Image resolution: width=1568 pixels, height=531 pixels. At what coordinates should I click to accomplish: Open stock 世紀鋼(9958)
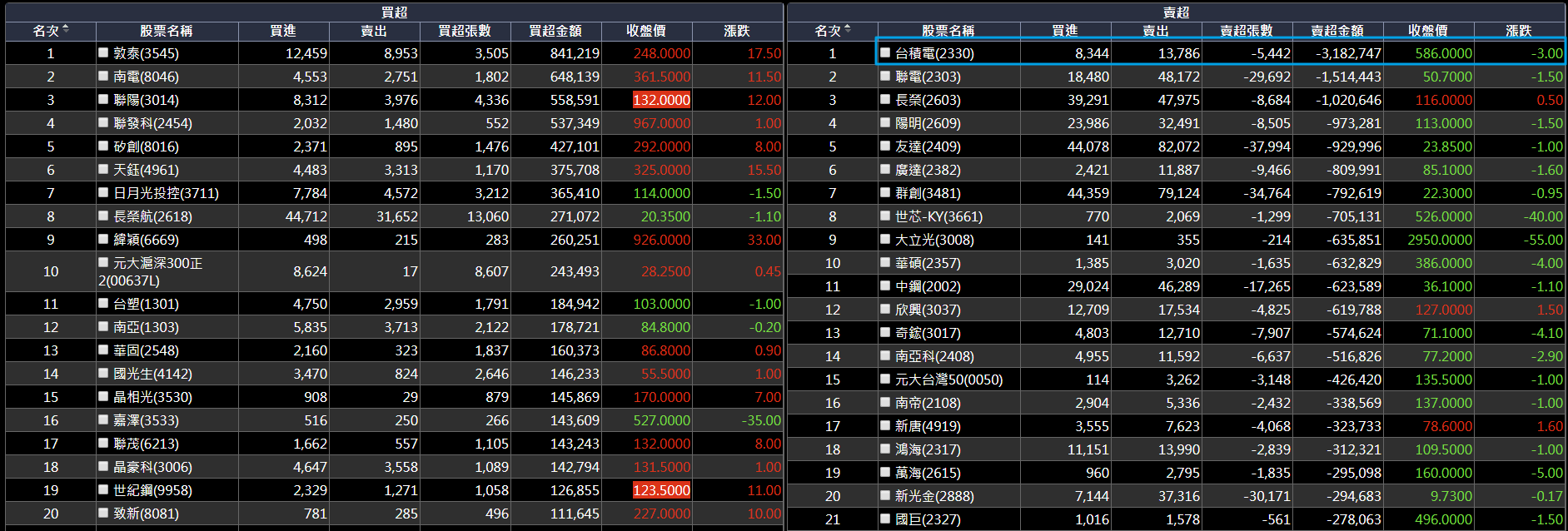pyautogui.click(x=152, y=490)
